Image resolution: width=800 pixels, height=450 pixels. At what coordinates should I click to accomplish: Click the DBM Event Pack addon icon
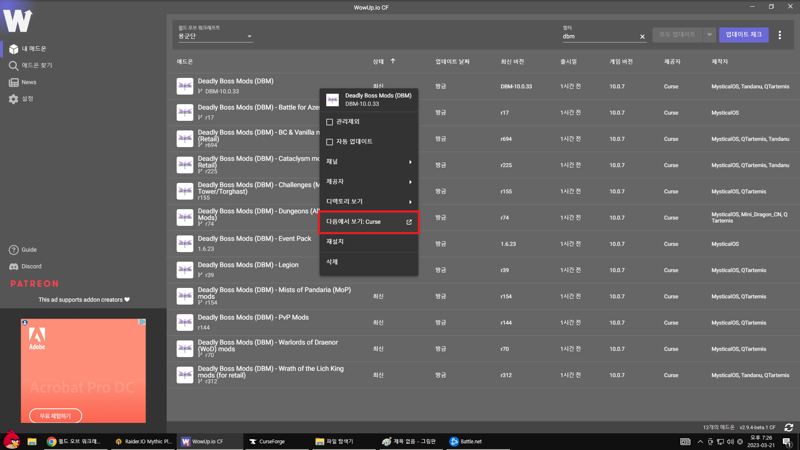coord(185,243)
